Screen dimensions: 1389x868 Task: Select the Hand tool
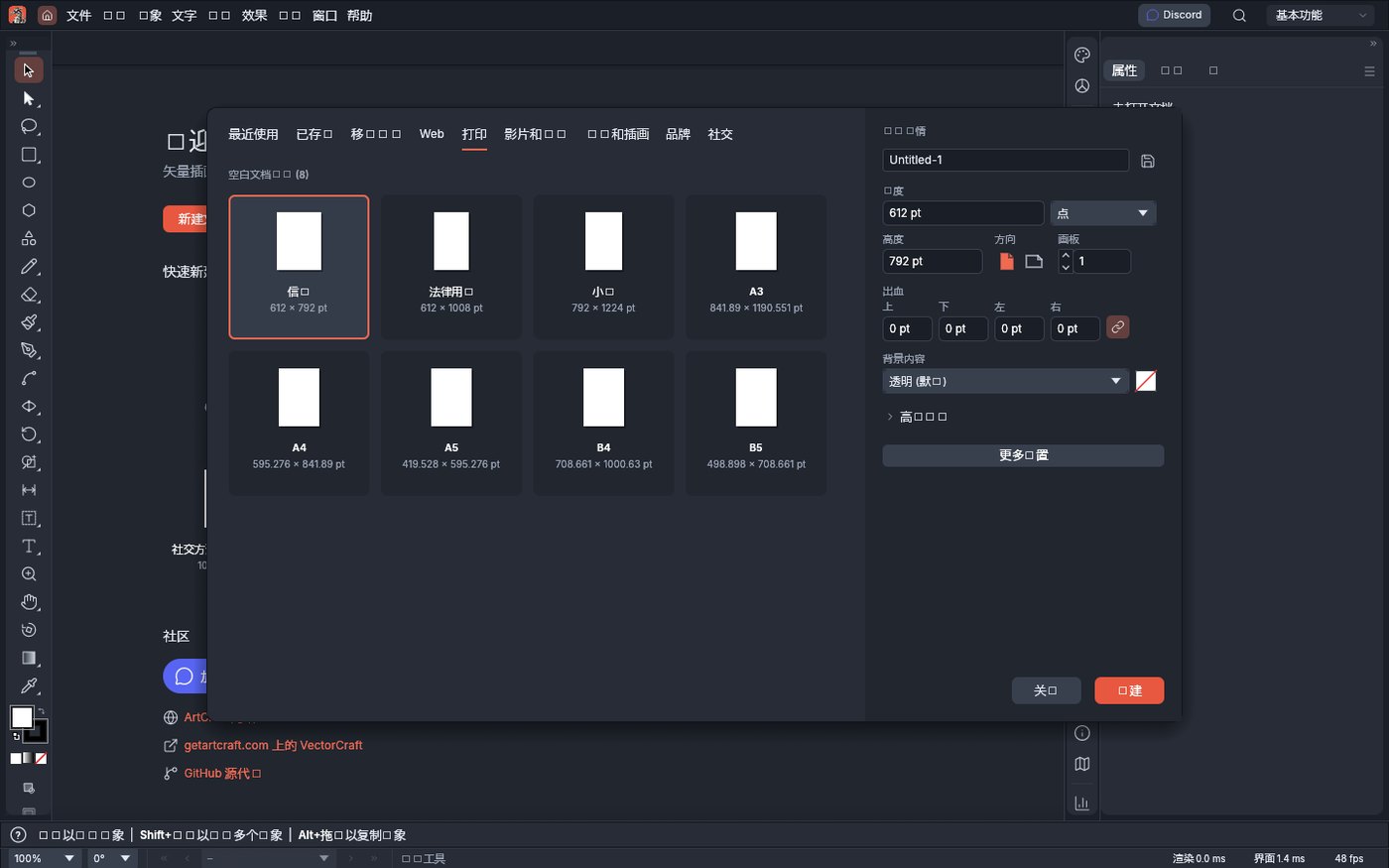[x=29, y=602]
